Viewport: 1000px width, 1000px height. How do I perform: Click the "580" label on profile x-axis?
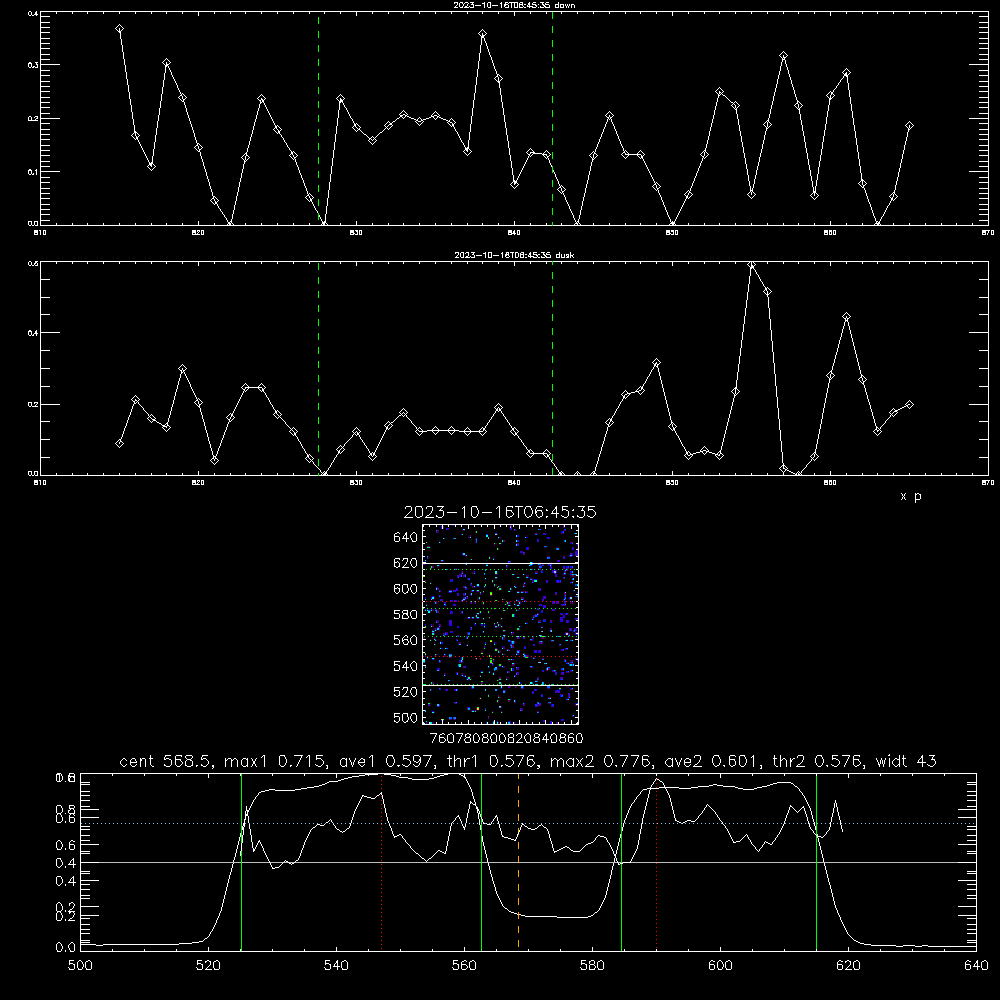click(x=592, y=966)
